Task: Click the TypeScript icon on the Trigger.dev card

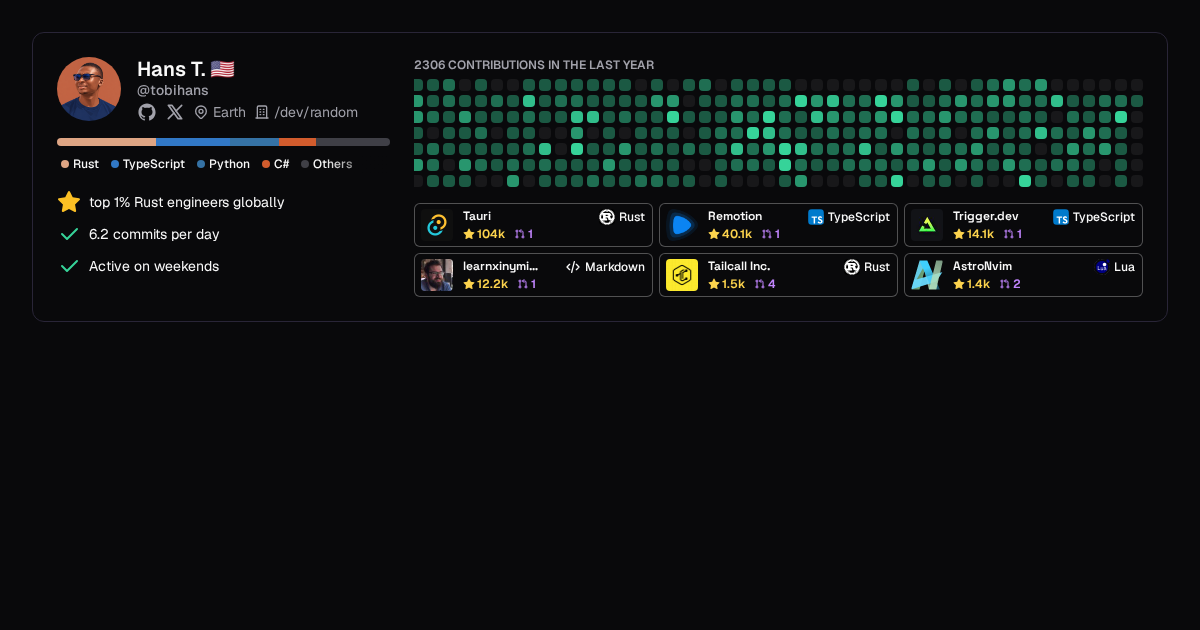Action: (x=1061, y=217)
